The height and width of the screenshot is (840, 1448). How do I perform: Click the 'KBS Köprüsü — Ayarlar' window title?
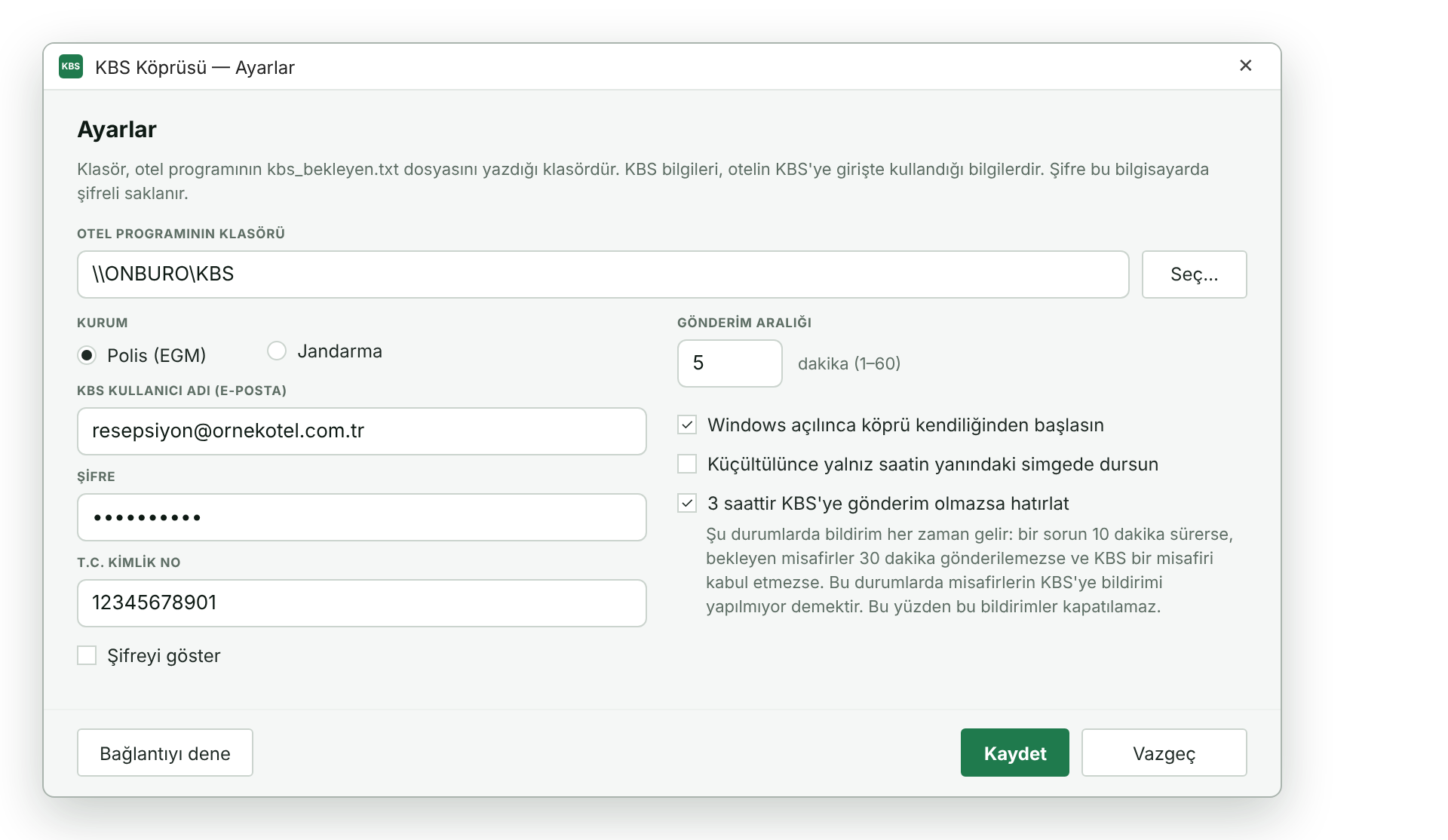click(195, 67)
